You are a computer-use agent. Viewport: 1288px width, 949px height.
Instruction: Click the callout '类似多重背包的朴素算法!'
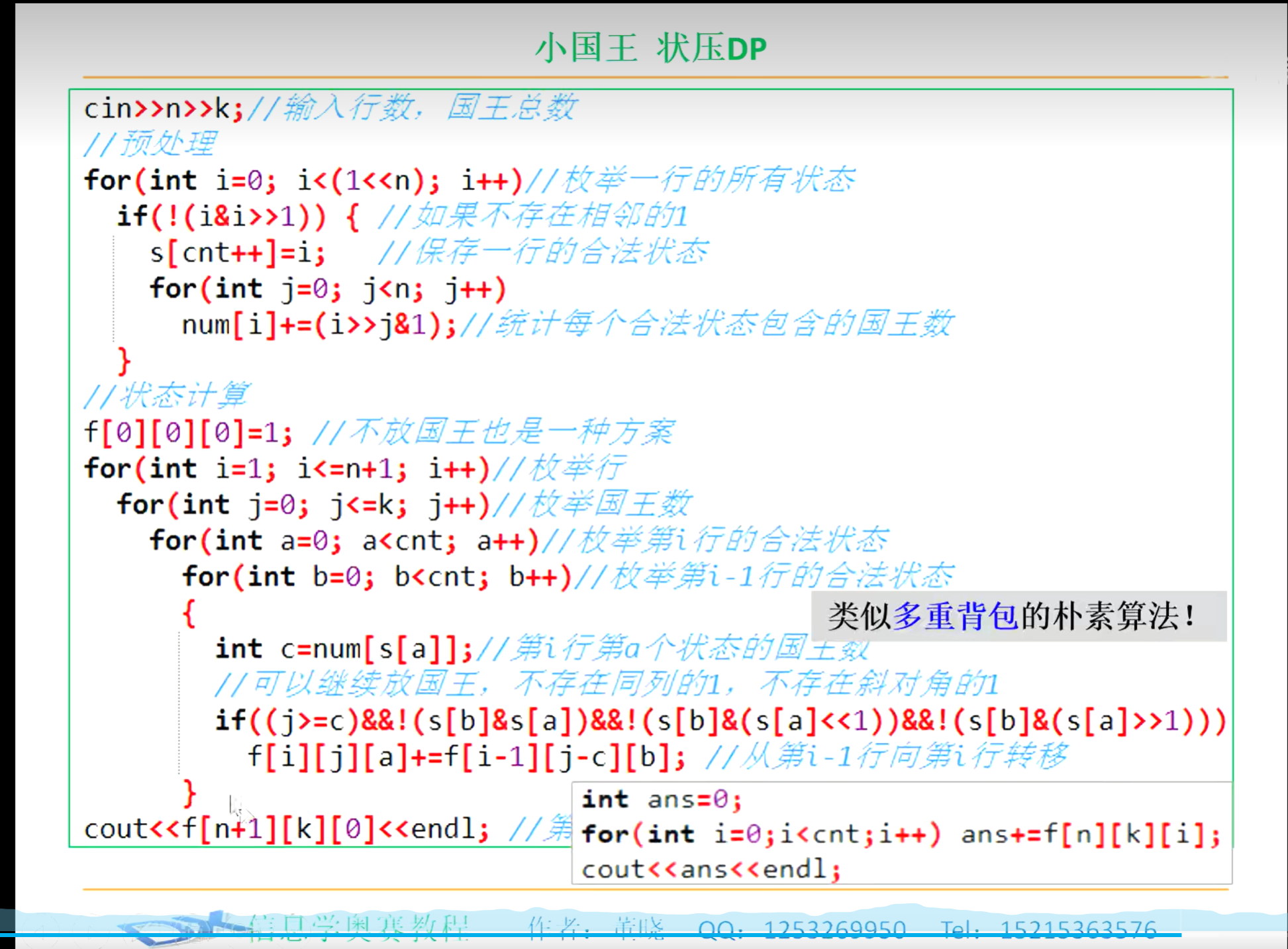[x=1018, y=616]
